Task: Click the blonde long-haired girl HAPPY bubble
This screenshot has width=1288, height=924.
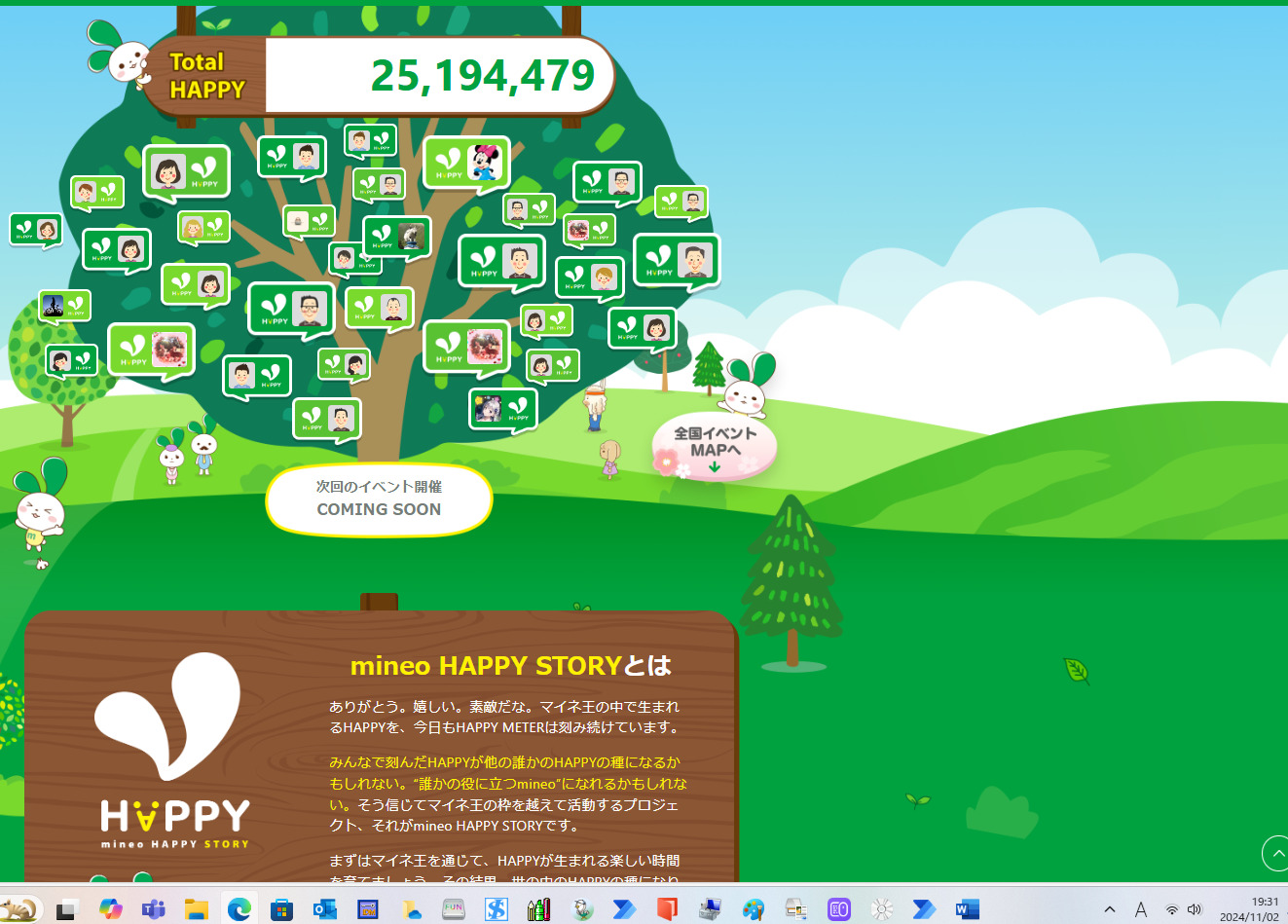Action: point(203,227)
